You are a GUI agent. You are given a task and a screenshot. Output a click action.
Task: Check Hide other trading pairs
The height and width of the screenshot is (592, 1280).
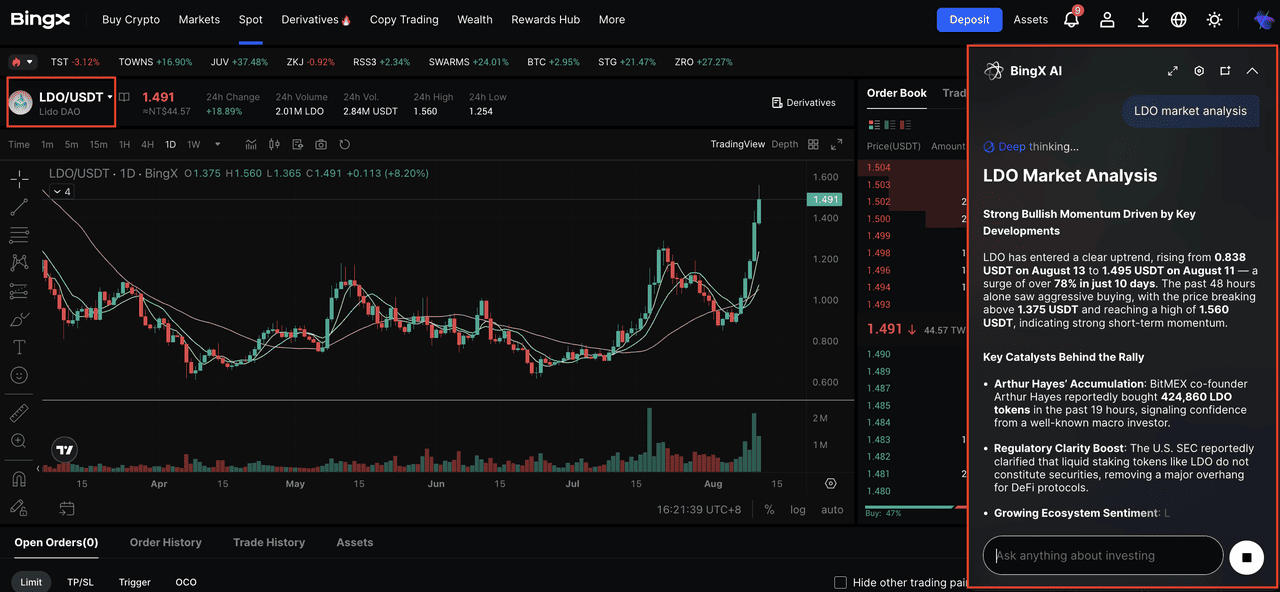(840, 582)
